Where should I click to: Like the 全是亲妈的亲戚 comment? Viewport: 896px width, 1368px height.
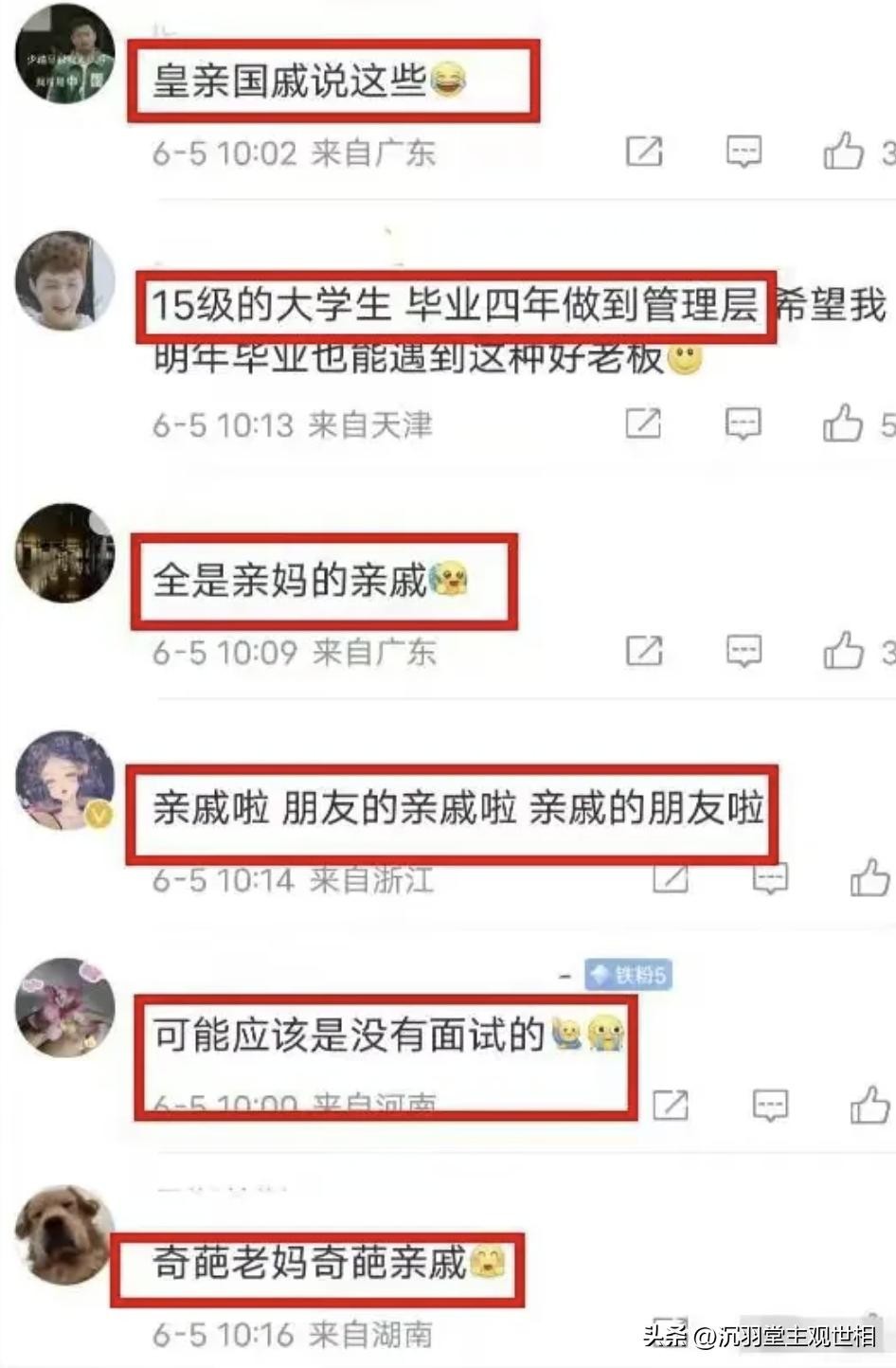(x=843, y=650)
